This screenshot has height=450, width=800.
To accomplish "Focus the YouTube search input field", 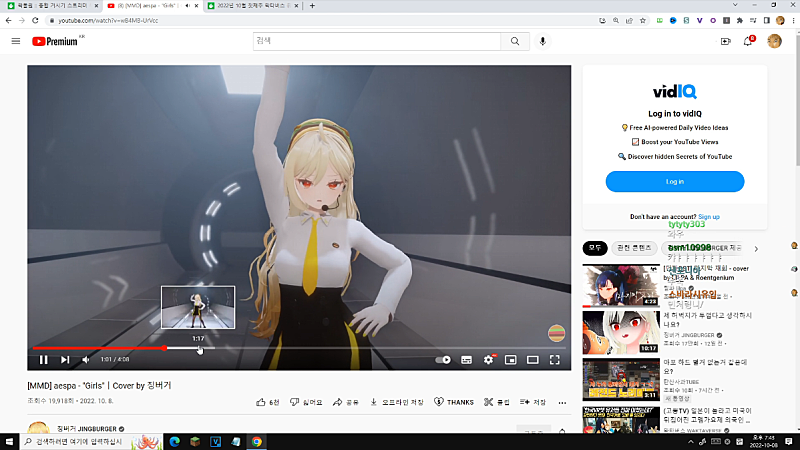I will pyautogui.click(x=377, y=41).
